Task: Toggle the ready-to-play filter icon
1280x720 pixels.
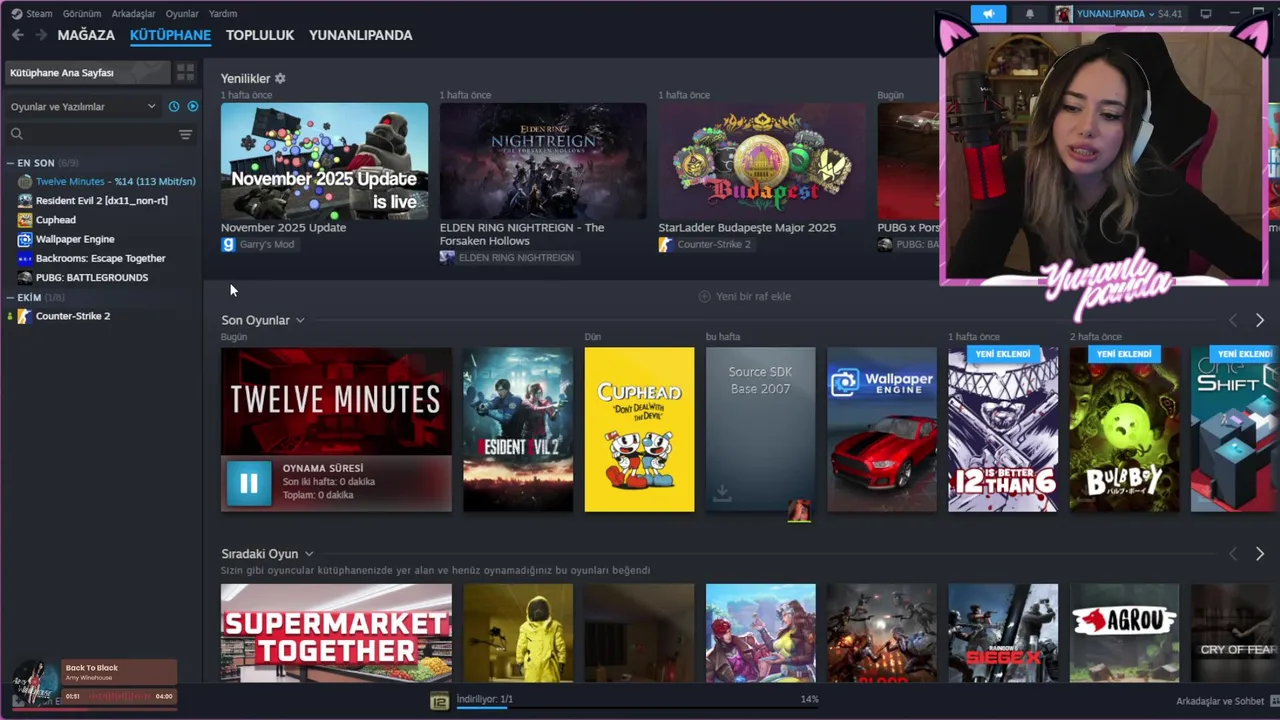Action: click(193, 106)
